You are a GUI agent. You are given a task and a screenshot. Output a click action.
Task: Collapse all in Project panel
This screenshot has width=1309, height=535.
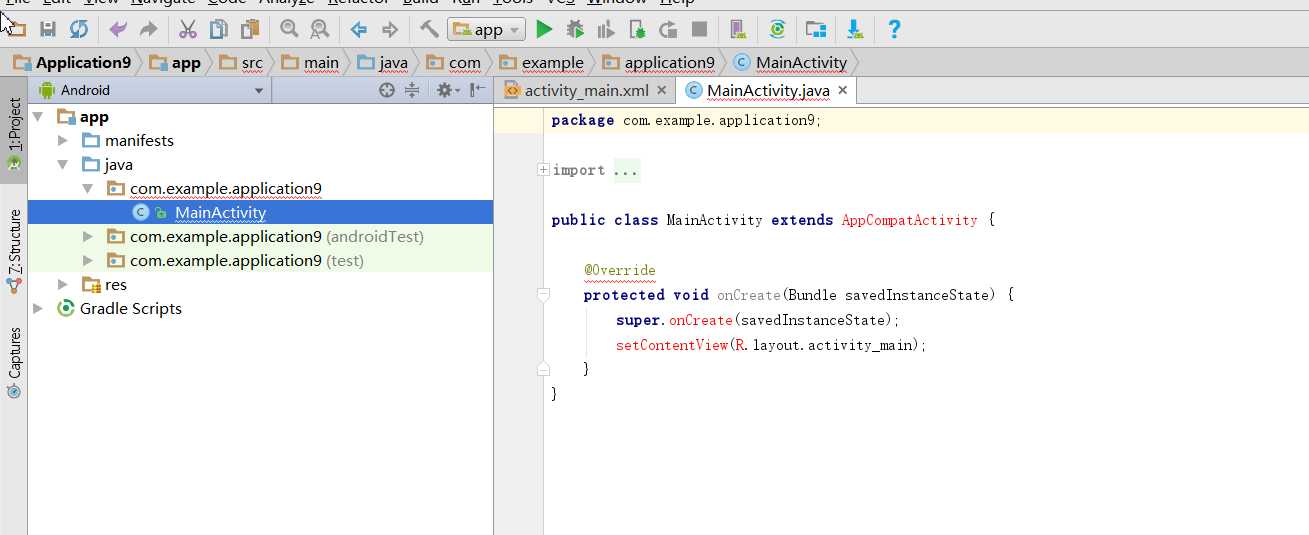pyautogui.click(x=412, y=90)
